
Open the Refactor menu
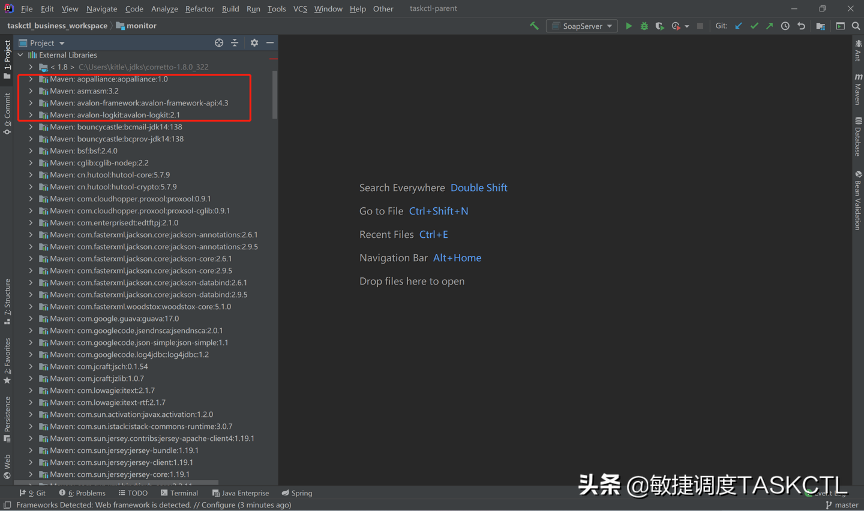pos(199,9)
